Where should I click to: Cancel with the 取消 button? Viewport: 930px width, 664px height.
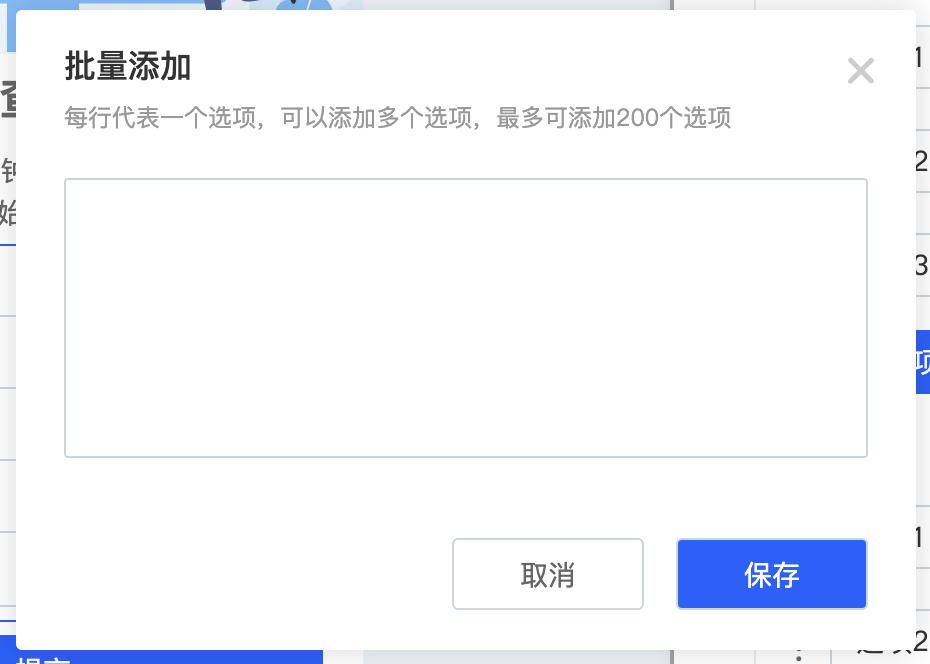547,574
